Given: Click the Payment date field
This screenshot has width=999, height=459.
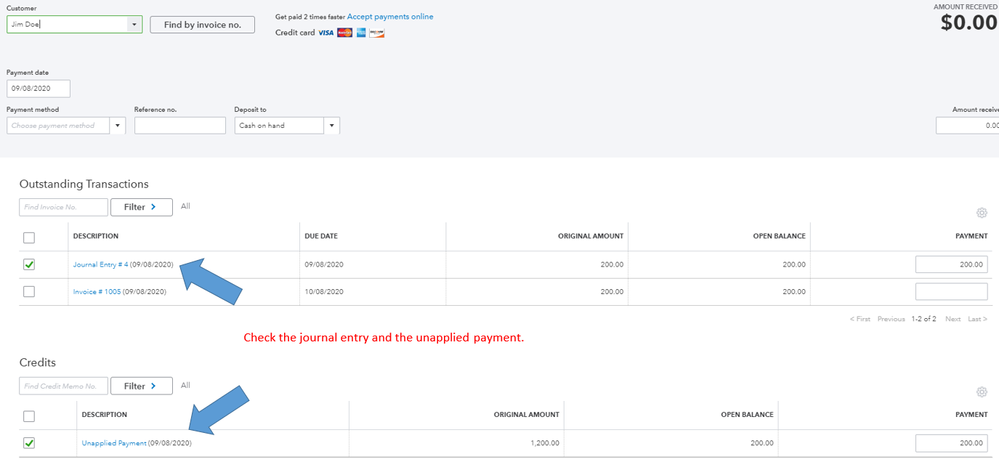Looking at the screenshot, I should (x=38, y=89).
